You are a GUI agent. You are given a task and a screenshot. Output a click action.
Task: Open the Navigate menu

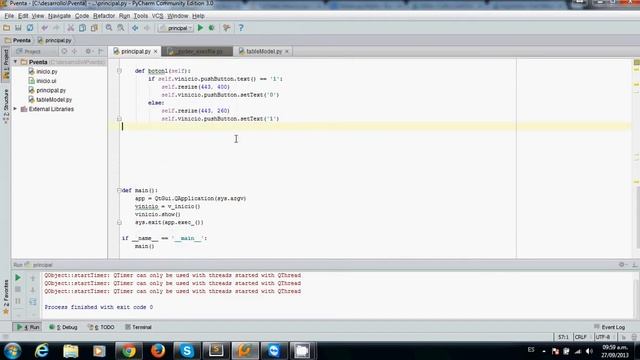click(59, 16)
